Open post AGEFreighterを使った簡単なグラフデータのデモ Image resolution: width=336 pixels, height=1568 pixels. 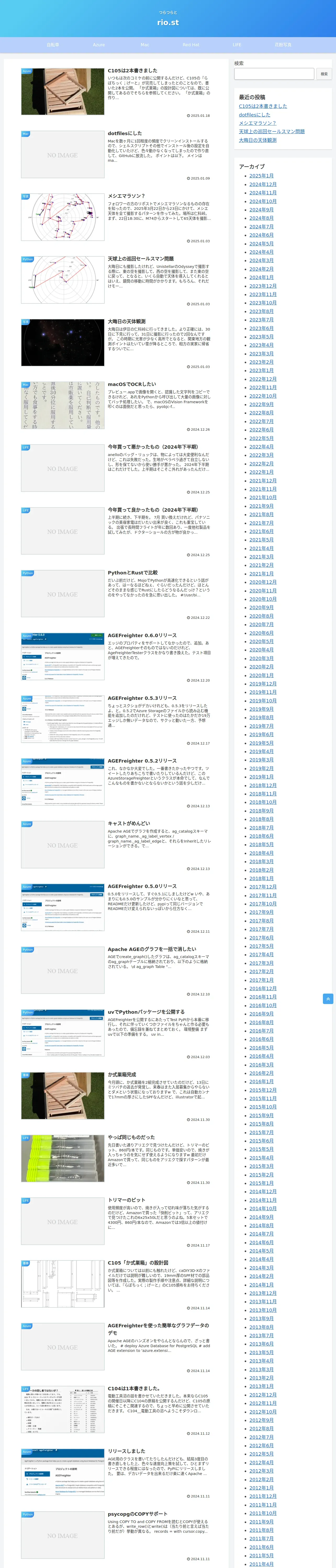click(159, 1329)
